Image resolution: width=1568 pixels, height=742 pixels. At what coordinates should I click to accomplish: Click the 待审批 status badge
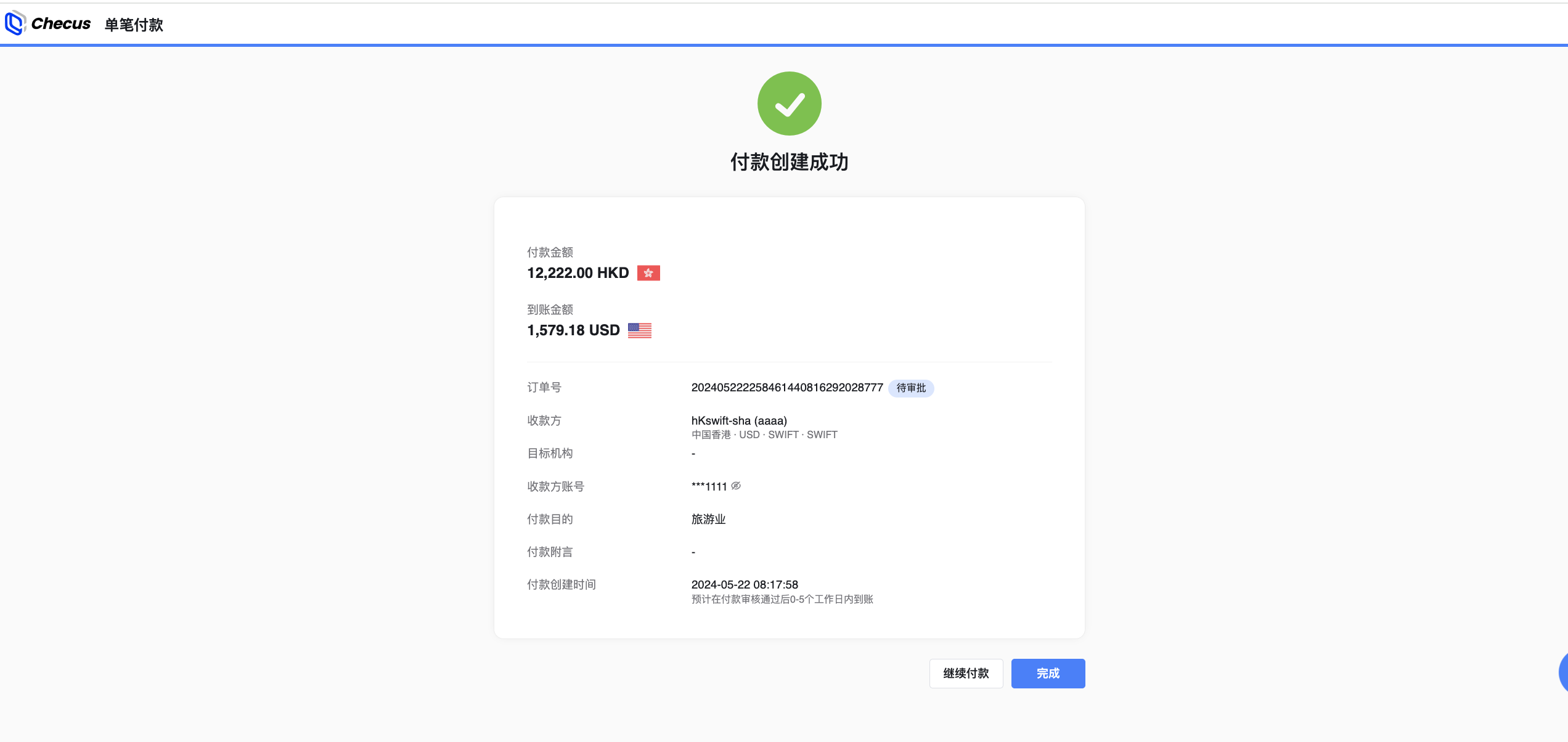[x=911, y=388]
